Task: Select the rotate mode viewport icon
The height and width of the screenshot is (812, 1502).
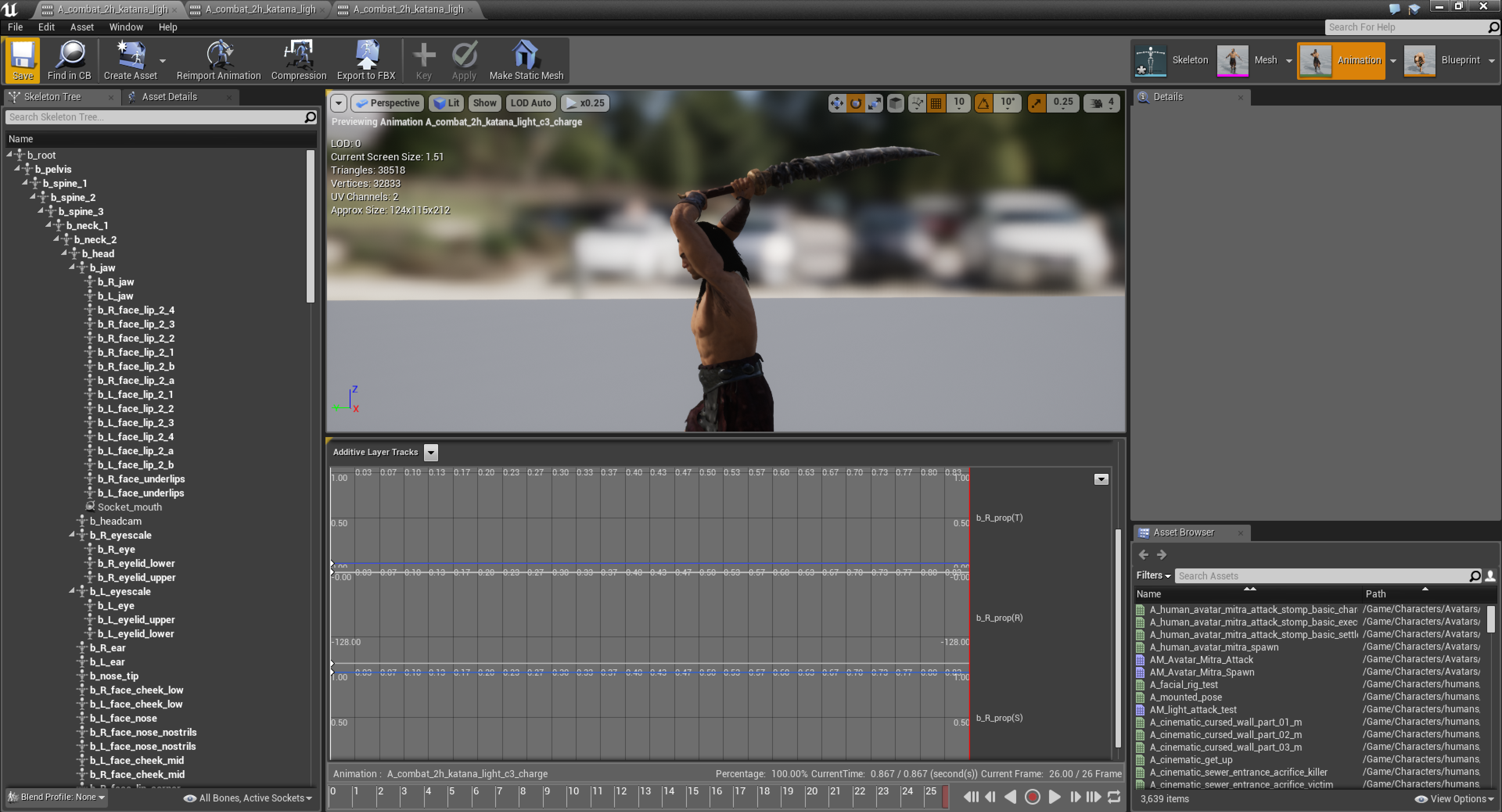Action: click(855, 103)
